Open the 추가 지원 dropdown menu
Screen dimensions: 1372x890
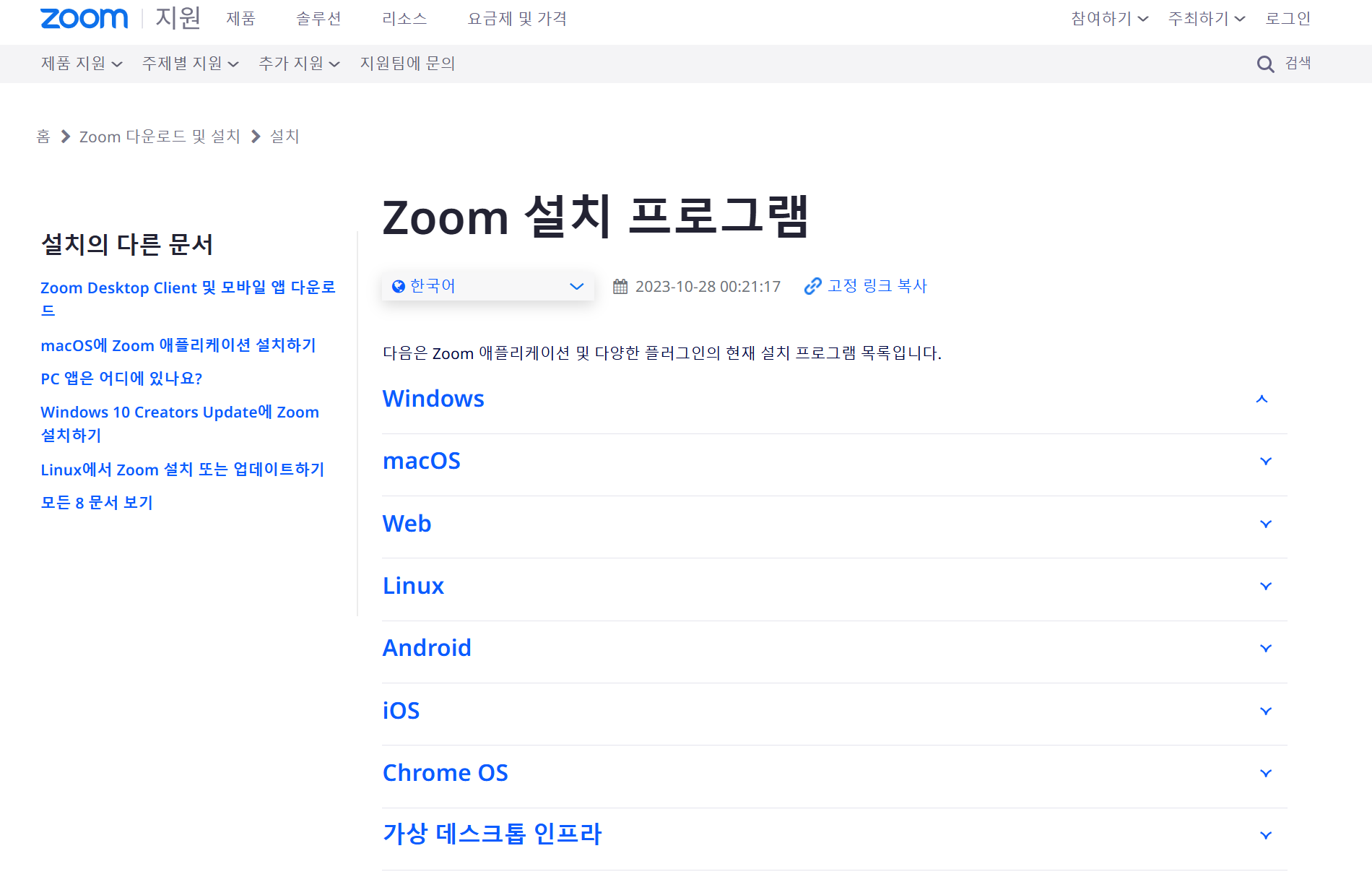299,64
